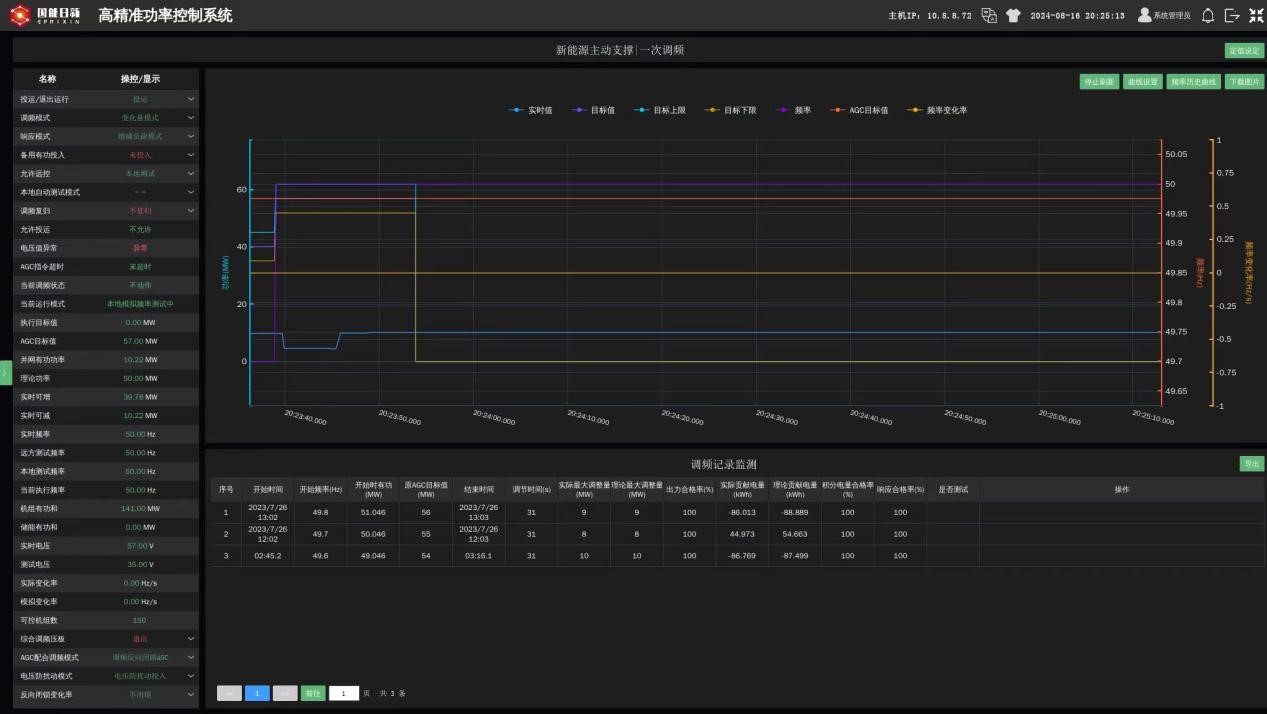Click end time cell 03:16.1
1267x714 pixels.
click(479, 556)
